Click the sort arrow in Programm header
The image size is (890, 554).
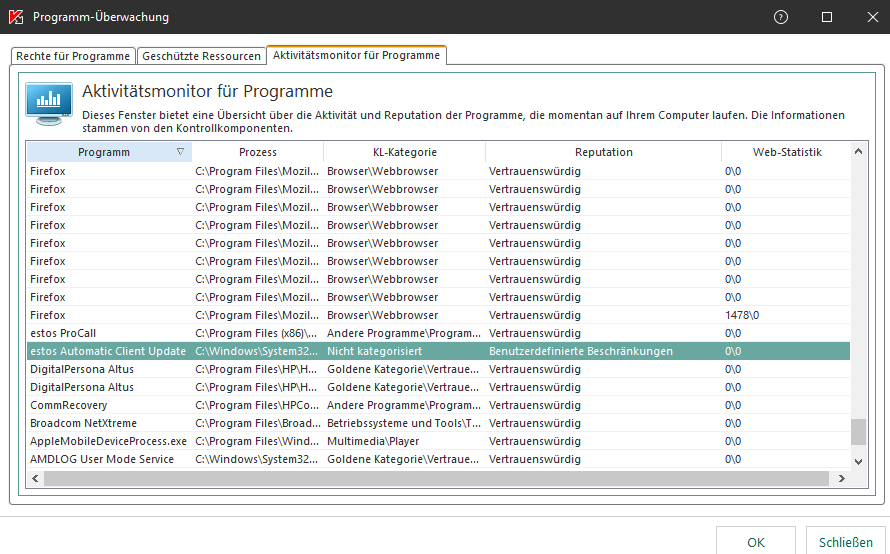[x=180, y=152]
